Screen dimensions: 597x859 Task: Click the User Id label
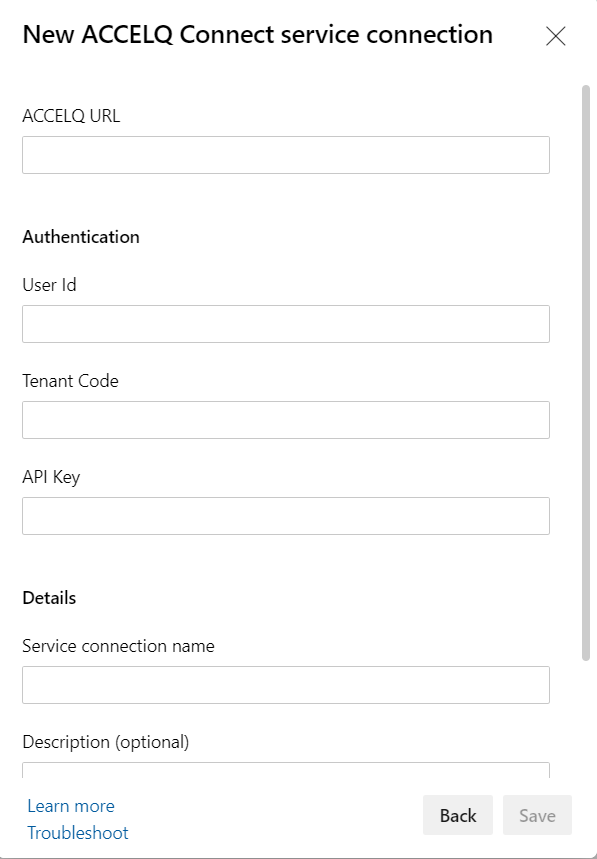49,285
